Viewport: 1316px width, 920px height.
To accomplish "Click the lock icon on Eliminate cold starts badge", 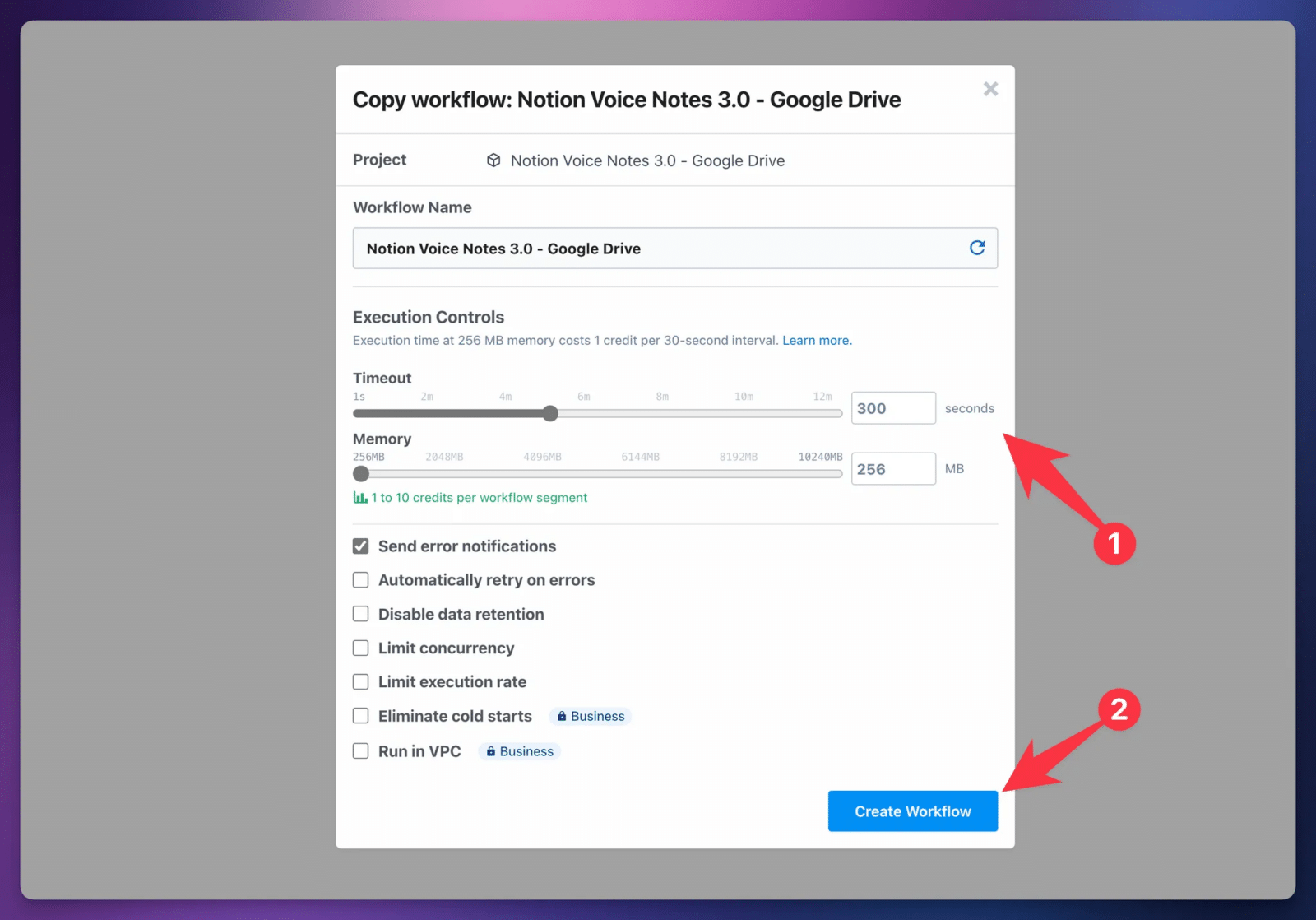I will (x=563, y=716).
